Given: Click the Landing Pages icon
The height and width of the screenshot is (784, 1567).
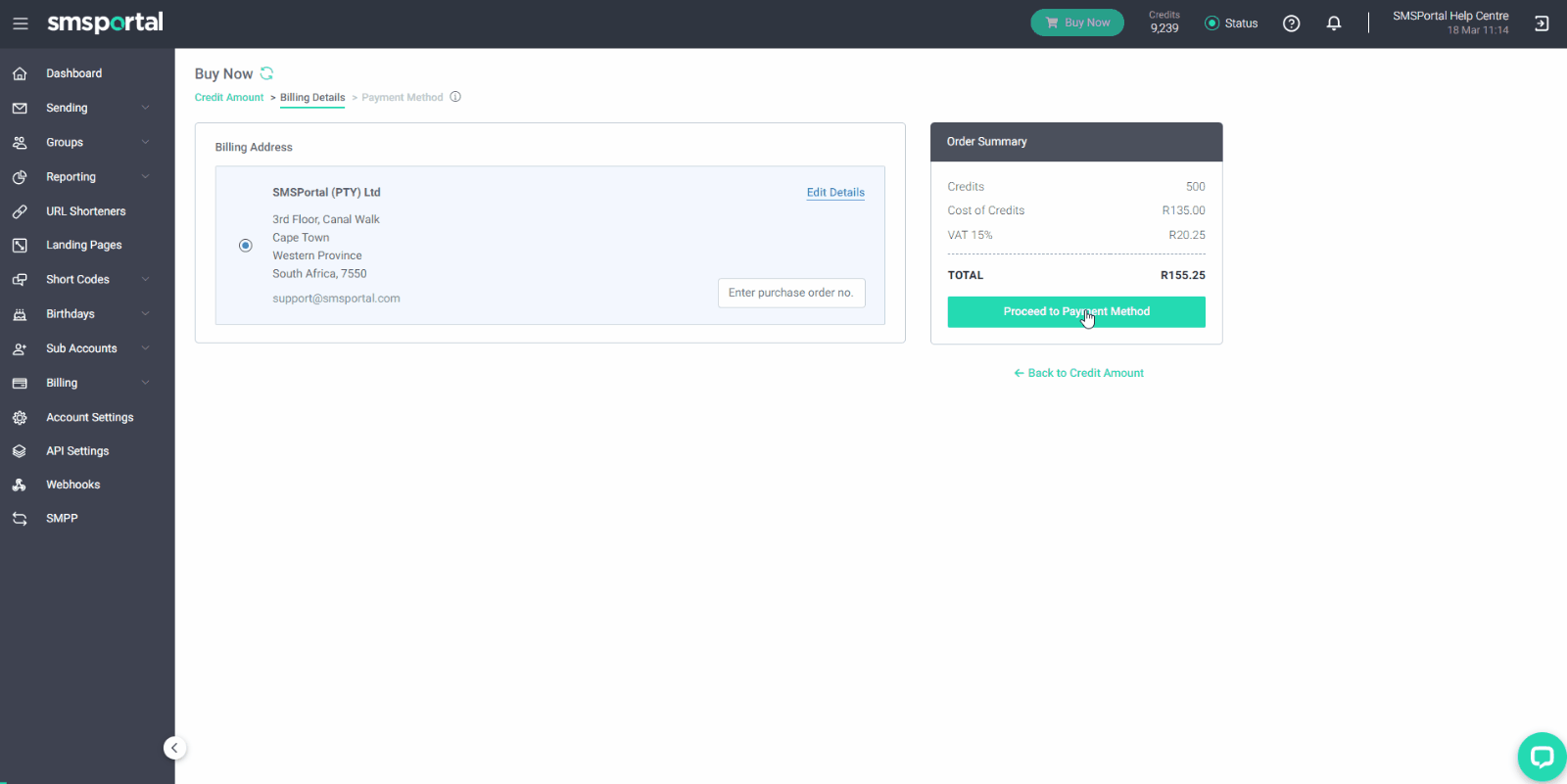Looking at the screenshot, I should [x=20, y=246].
